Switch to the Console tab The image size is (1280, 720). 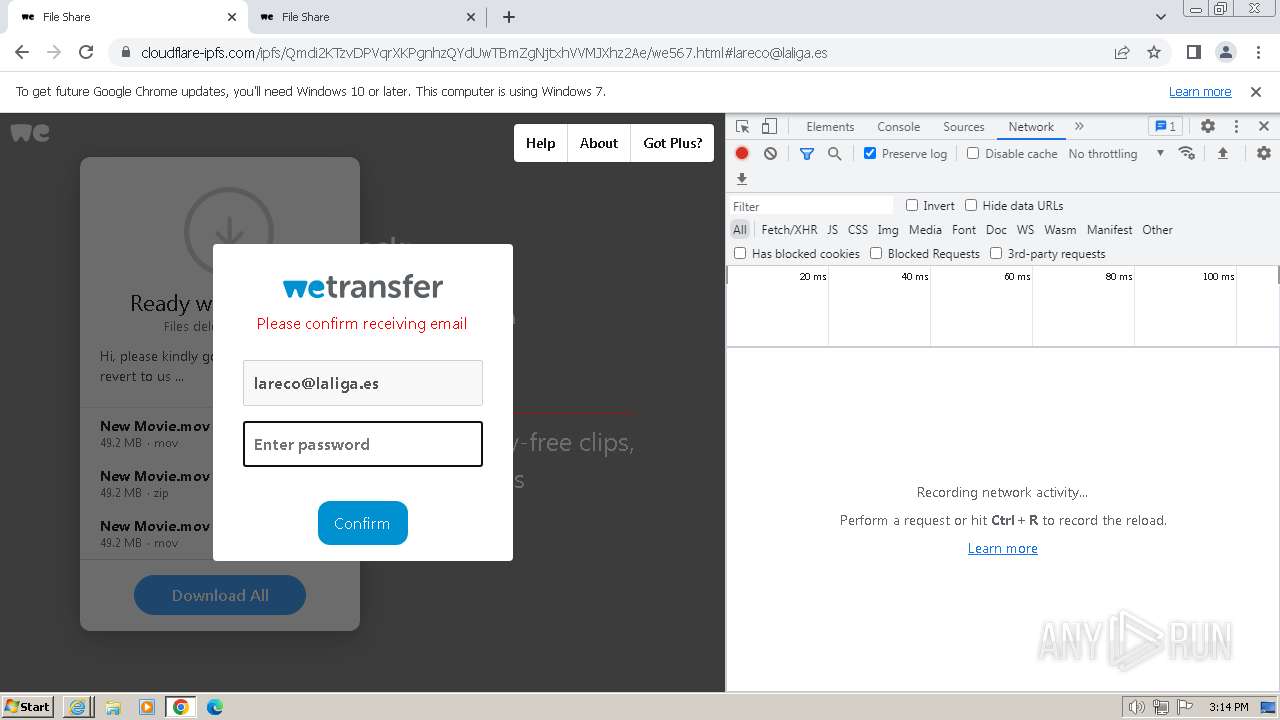[898, 127]
